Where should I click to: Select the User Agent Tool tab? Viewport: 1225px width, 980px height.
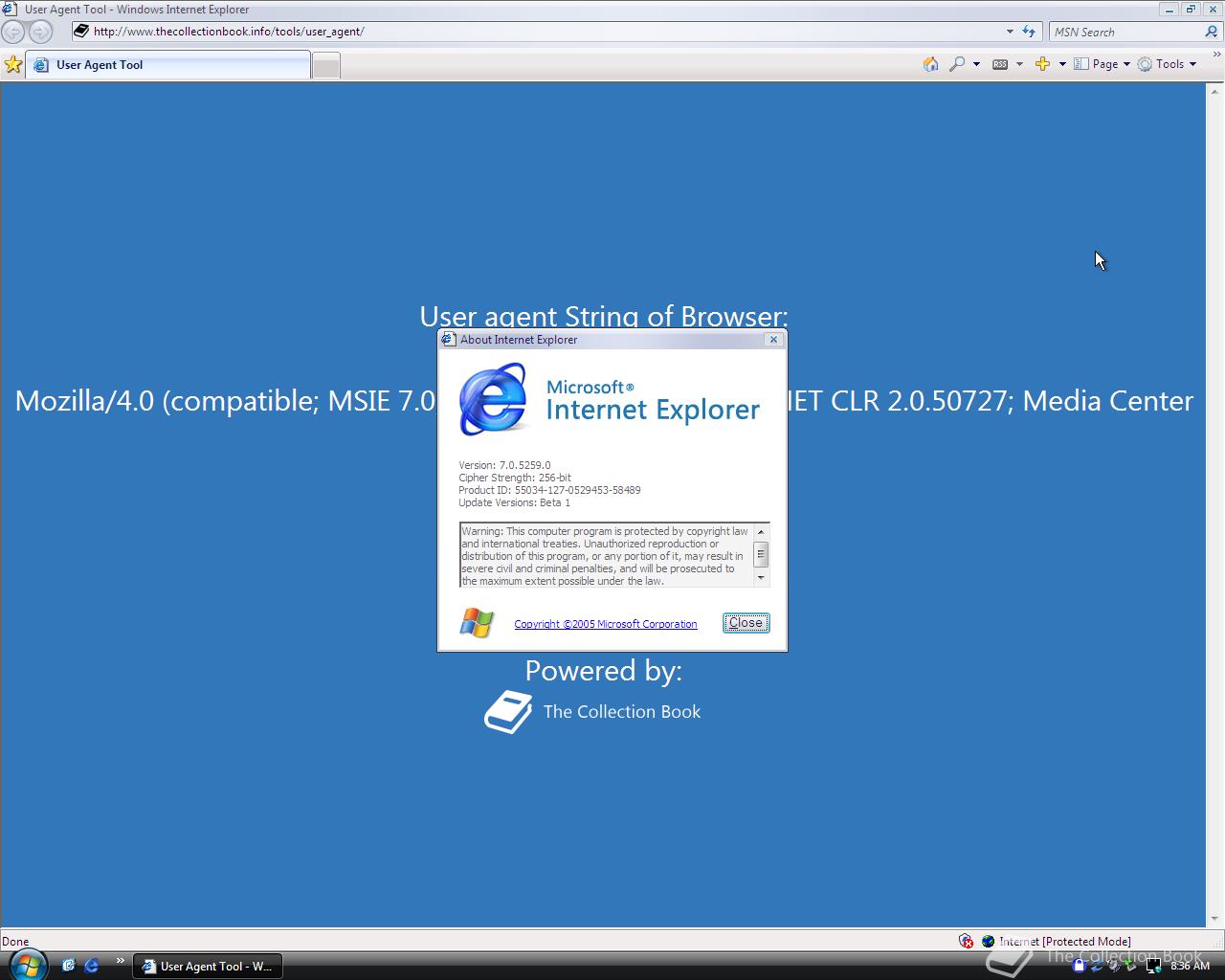(168, 65)
